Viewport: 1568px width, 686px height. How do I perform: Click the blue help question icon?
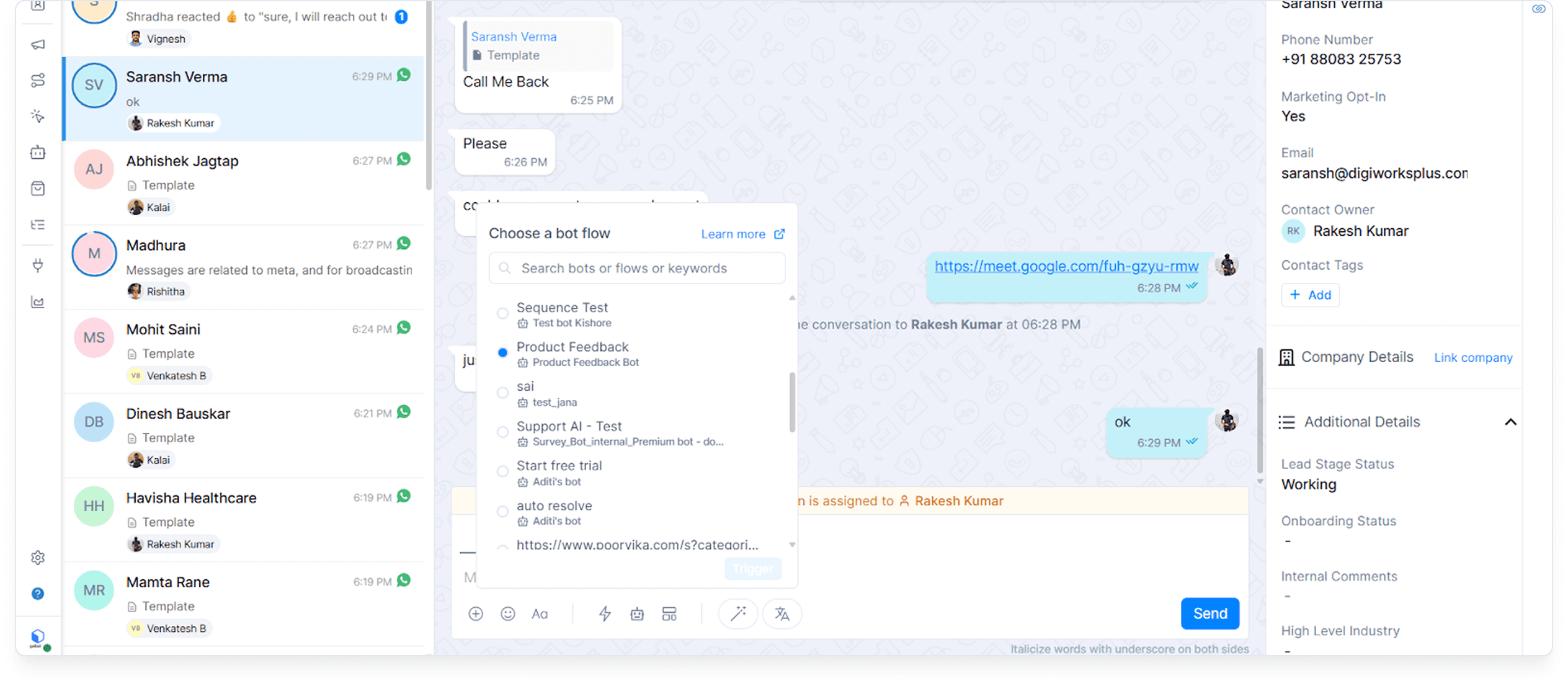pos(38,594)
